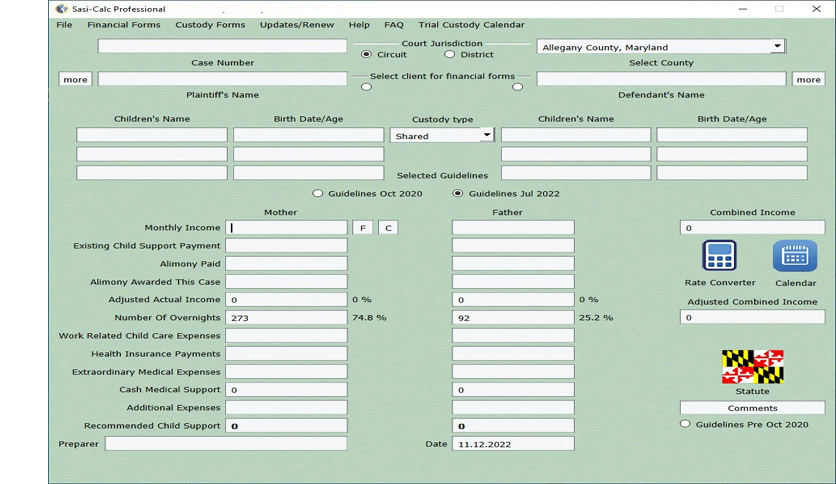The width and height of the screenshot is (836, 484).
Task: Choose the Plaintiff as financial forms client
Action: coord(366,87)
